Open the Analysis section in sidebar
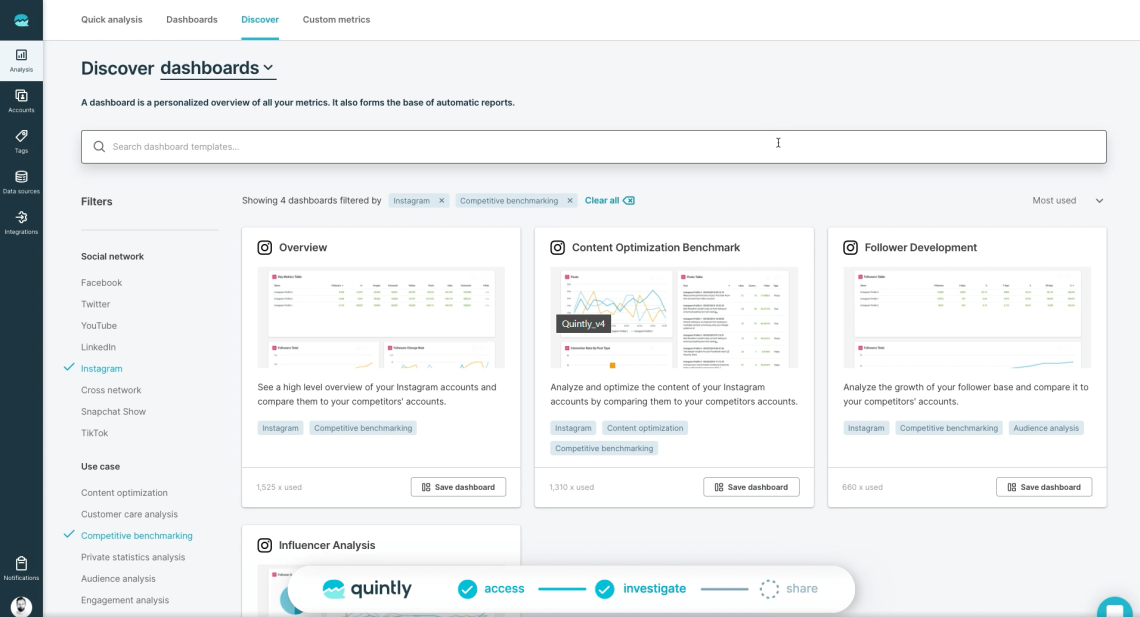Image resolution: width=1140 pixels, height=617 pixels. 21,60
